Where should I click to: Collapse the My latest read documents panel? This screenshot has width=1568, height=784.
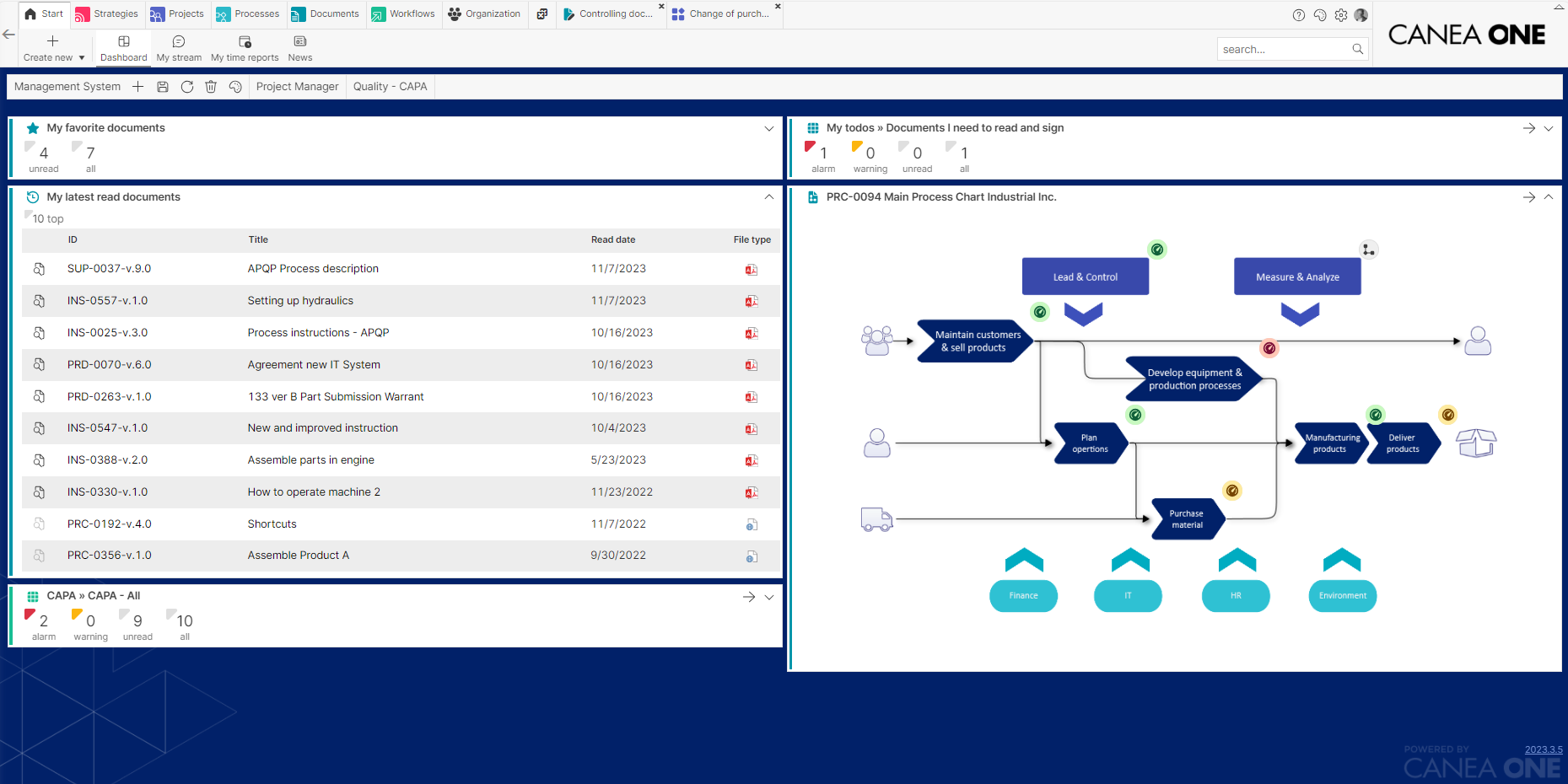768,197
